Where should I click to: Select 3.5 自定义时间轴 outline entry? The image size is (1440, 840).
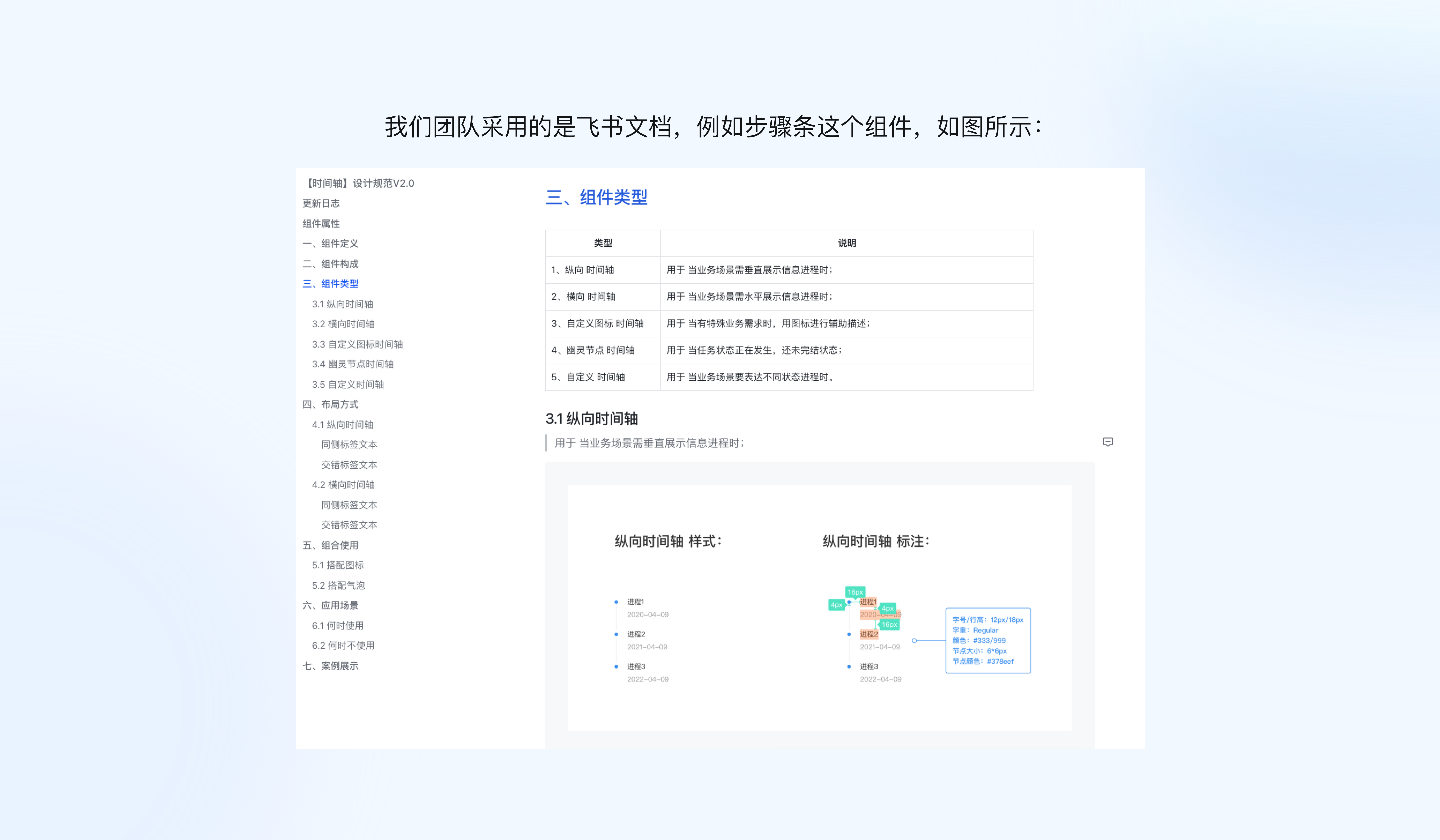(x=347, y=385)
